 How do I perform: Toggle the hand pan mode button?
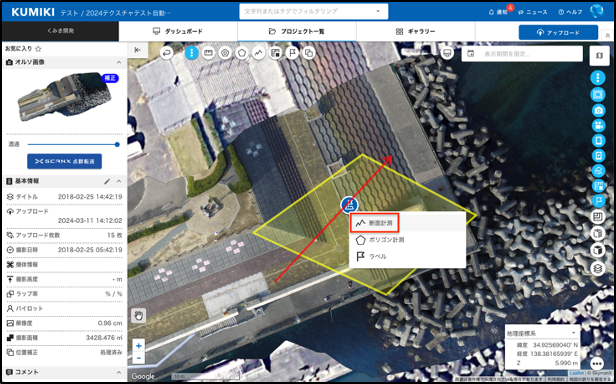[x=139, y=315]
